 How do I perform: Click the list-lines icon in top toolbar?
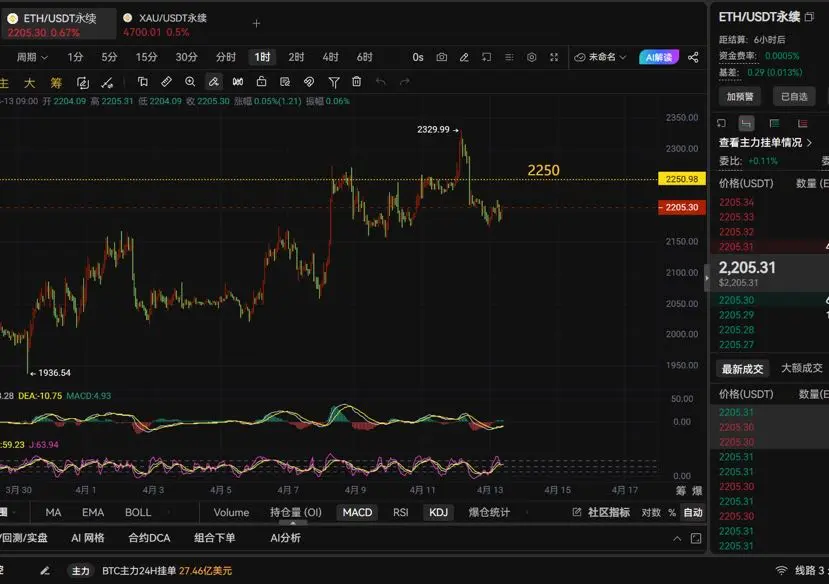(x=509, y=57)
